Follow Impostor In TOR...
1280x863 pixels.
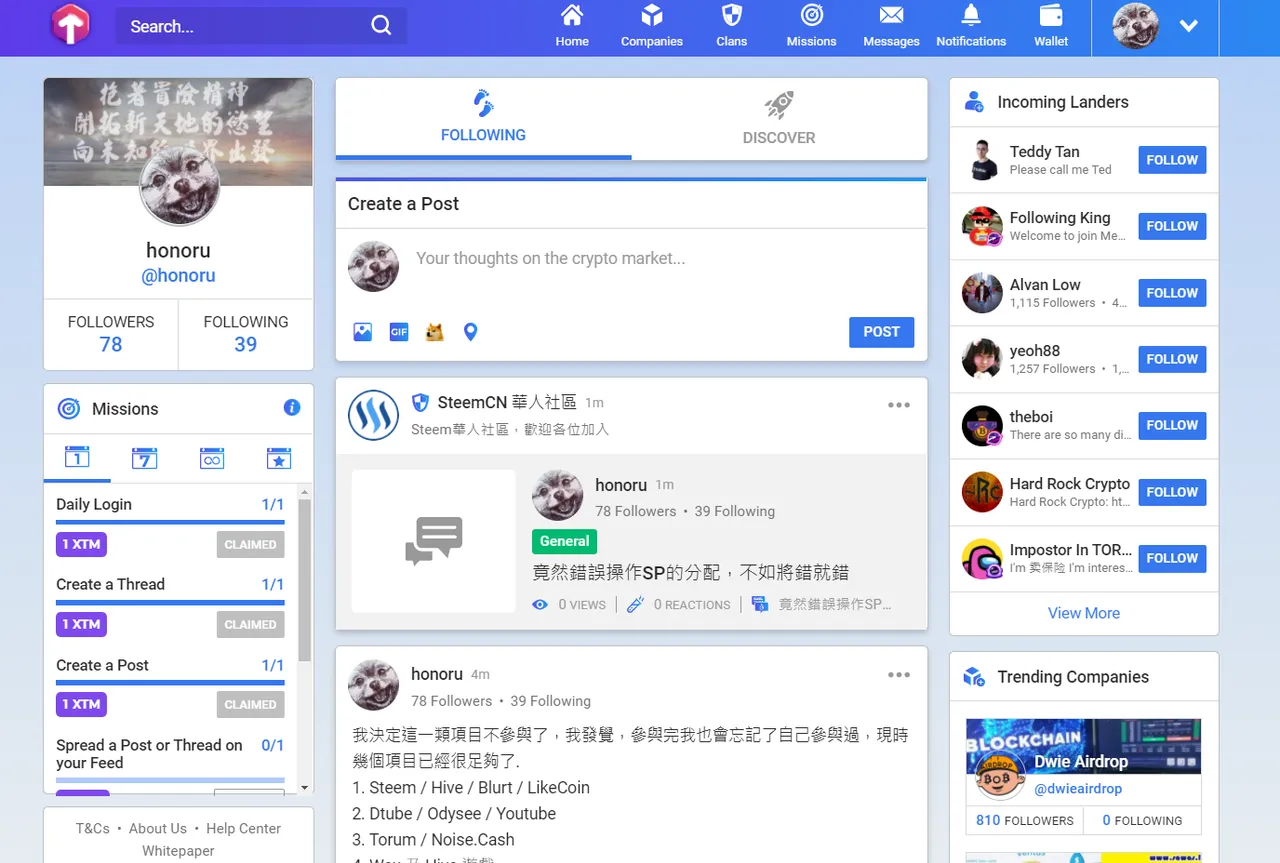pyautogui.click(x=1172, y=558)
